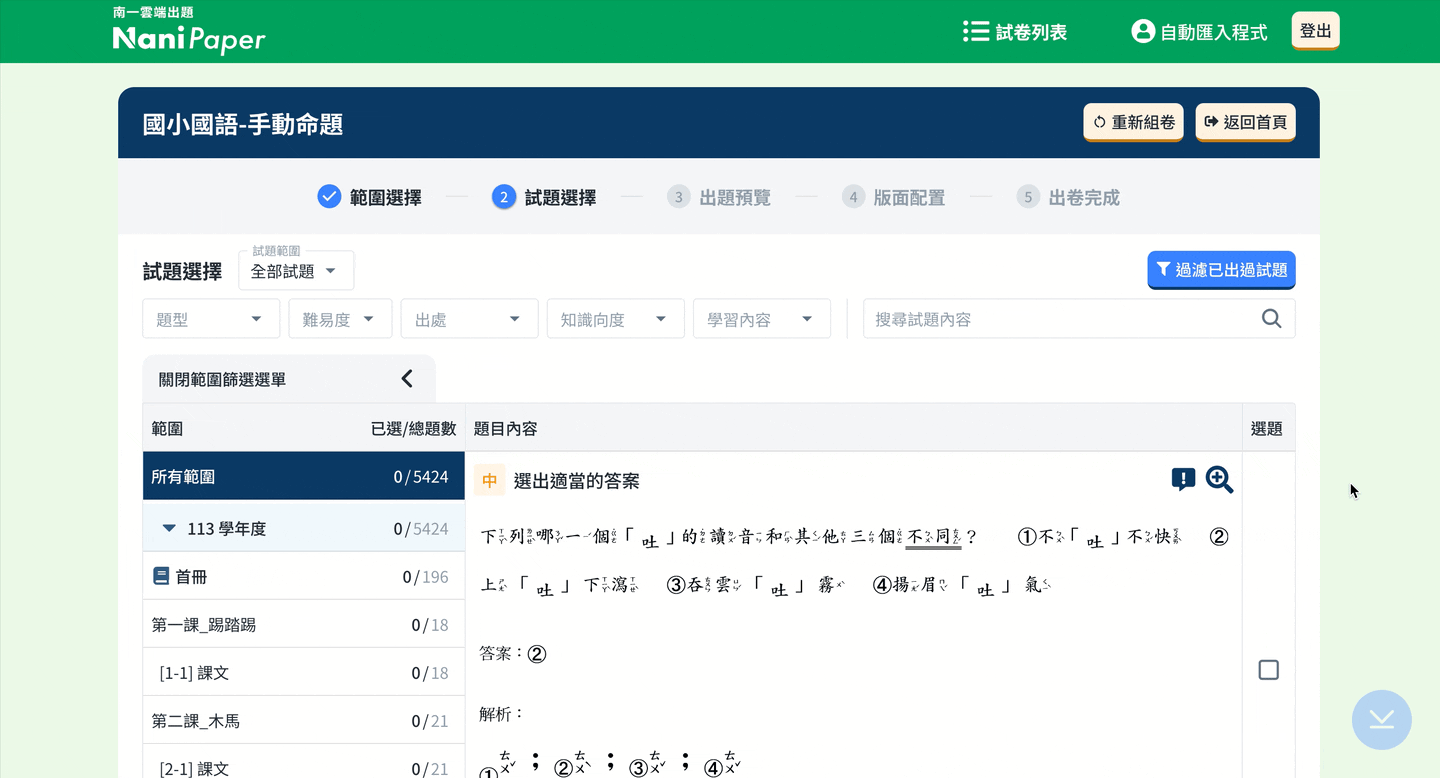The image size is (1440, 778).
Task: Click the 試卷列表 link text
Action: [1031, 32]
